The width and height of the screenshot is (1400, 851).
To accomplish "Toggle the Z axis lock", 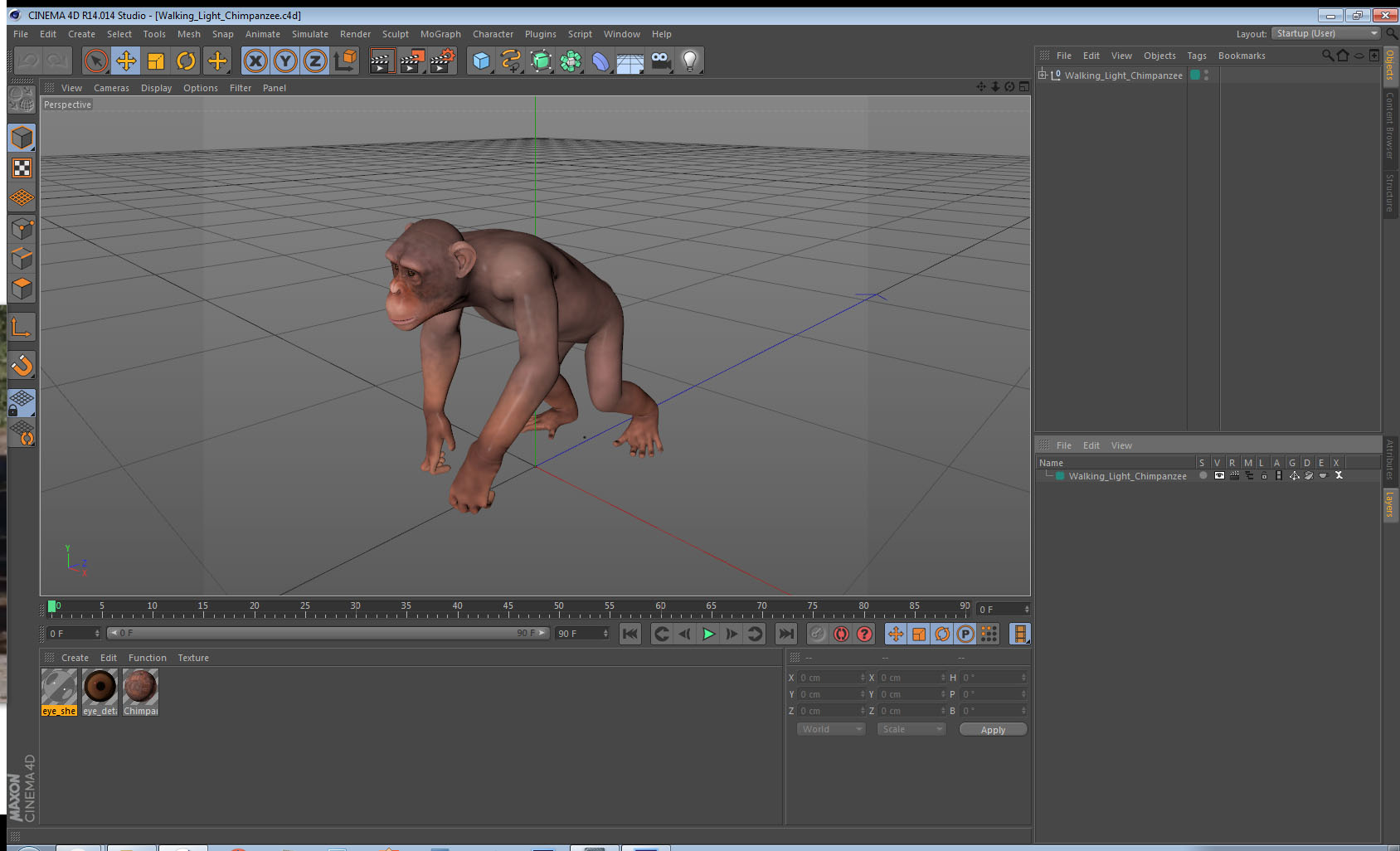I will (315, 61).
